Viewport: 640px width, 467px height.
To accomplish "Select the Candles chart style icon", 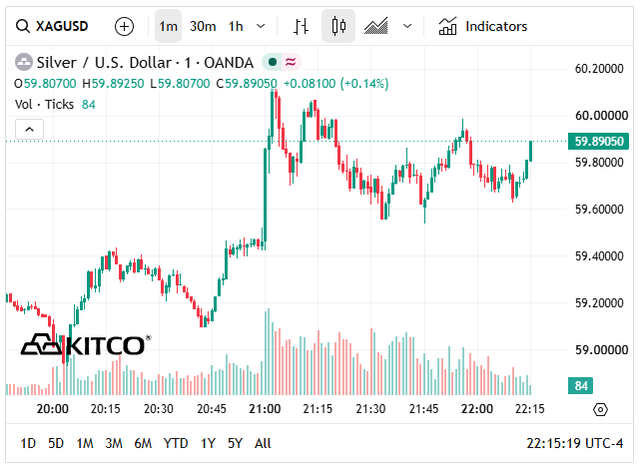I will pos(338,27).
